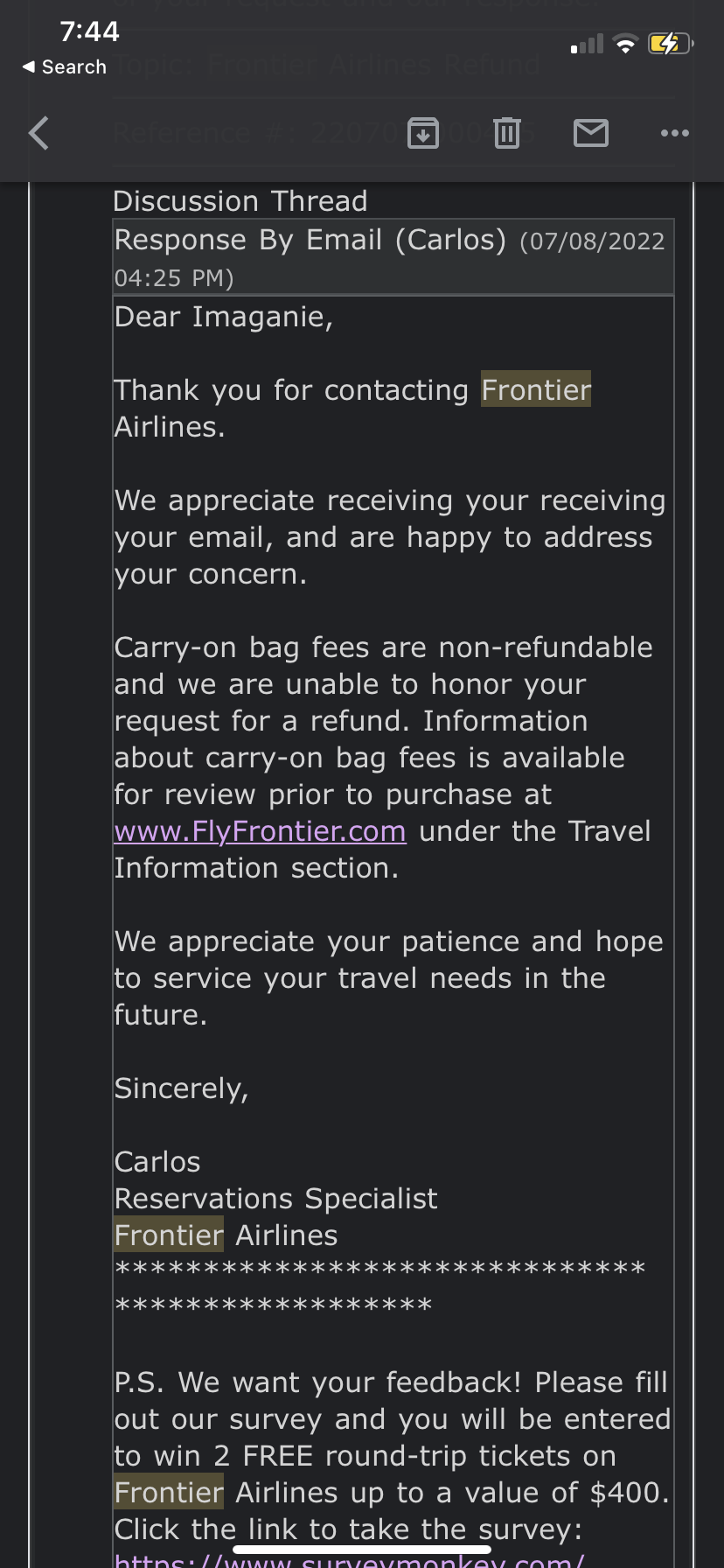Tap the Wi-Fi status icon

(x=625, y=44)
